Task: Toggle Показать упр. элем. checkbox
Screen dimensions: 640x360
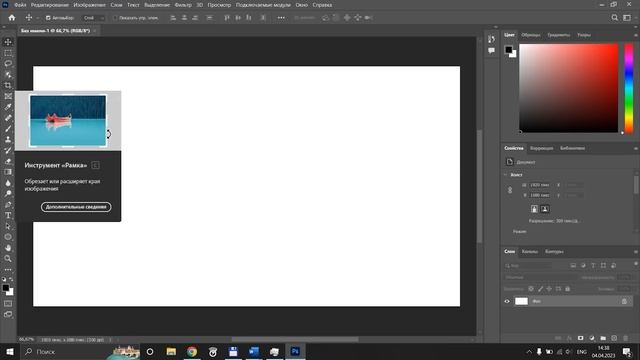Action: [115, 18]
